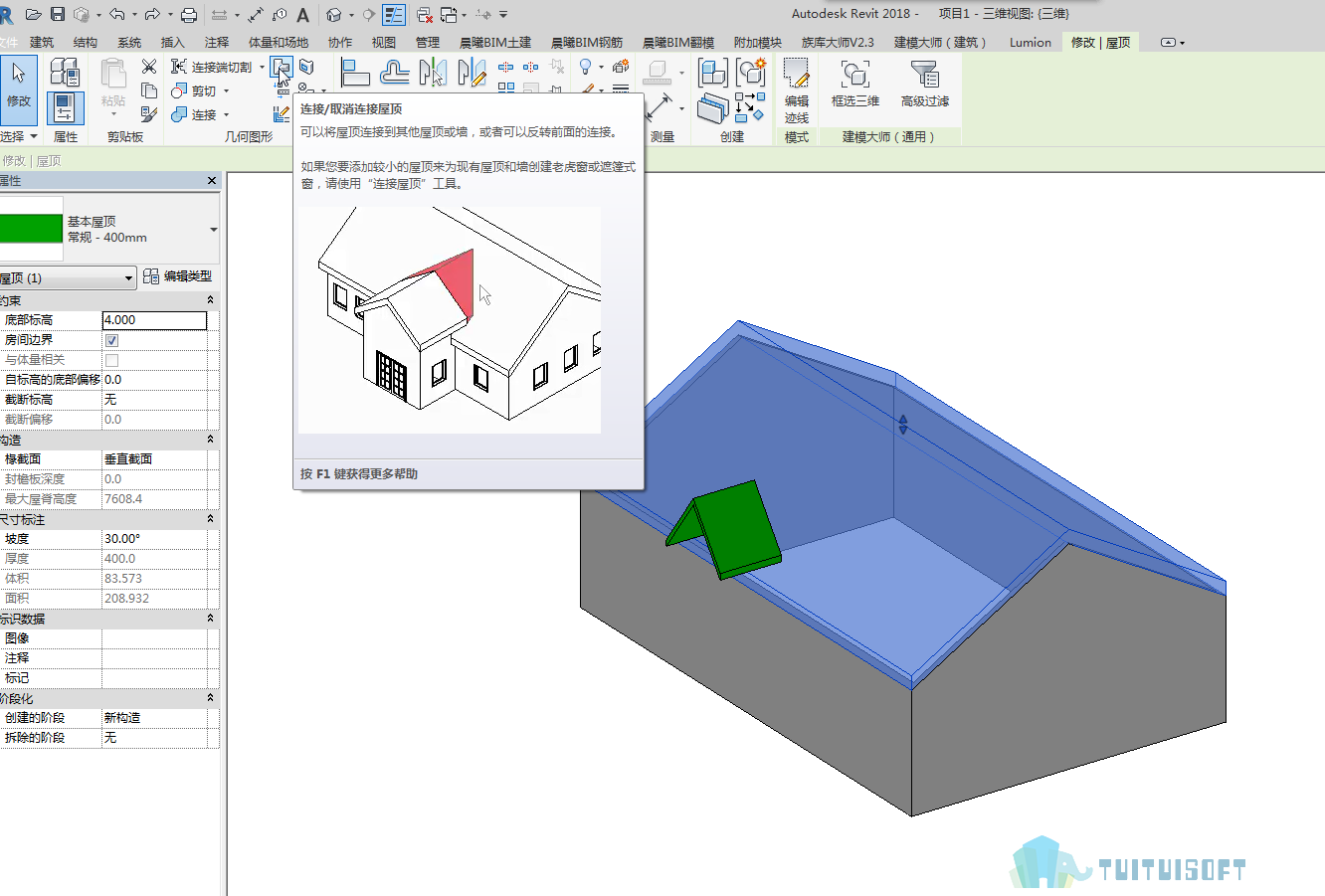1325x896 pixels.
Task: Close the Properties palette with X
Action: (x=212, y=180)
